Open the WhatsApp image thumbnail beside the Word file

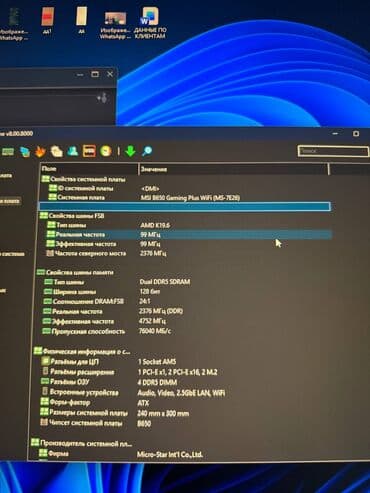tap(115, 25)
